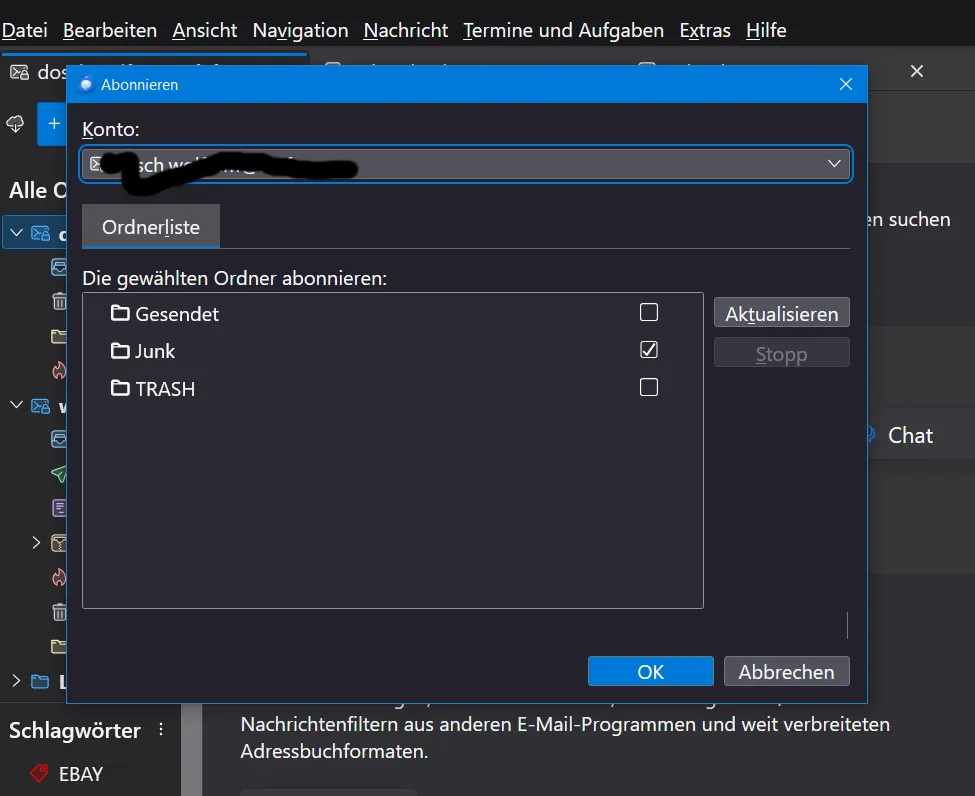Expand the bottom local folders entry
Image resolution: width=975 pixels, height=796 pixels.
tap(16, 681)
